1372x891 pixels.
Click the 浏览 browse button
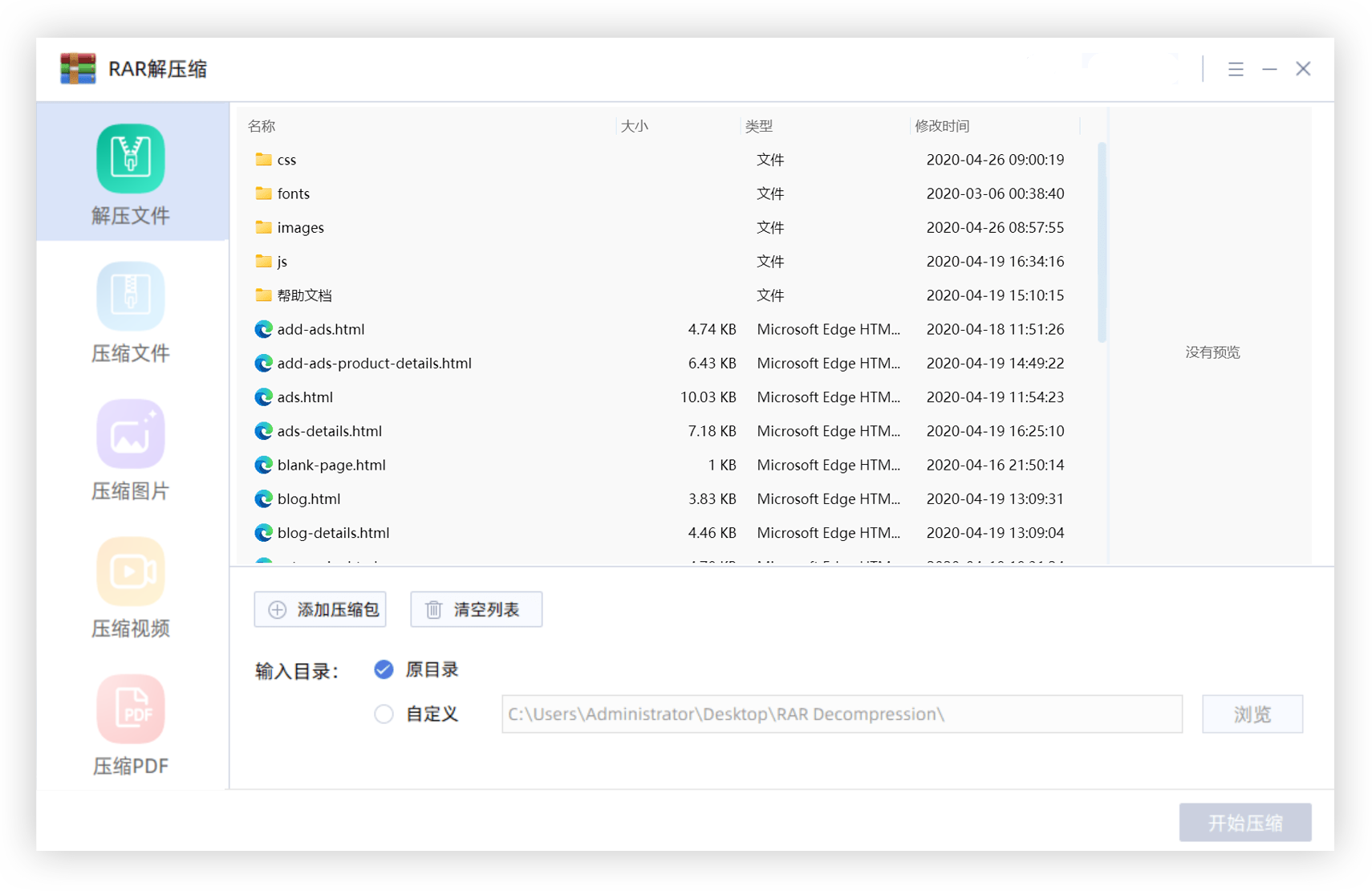[1252, 714]
